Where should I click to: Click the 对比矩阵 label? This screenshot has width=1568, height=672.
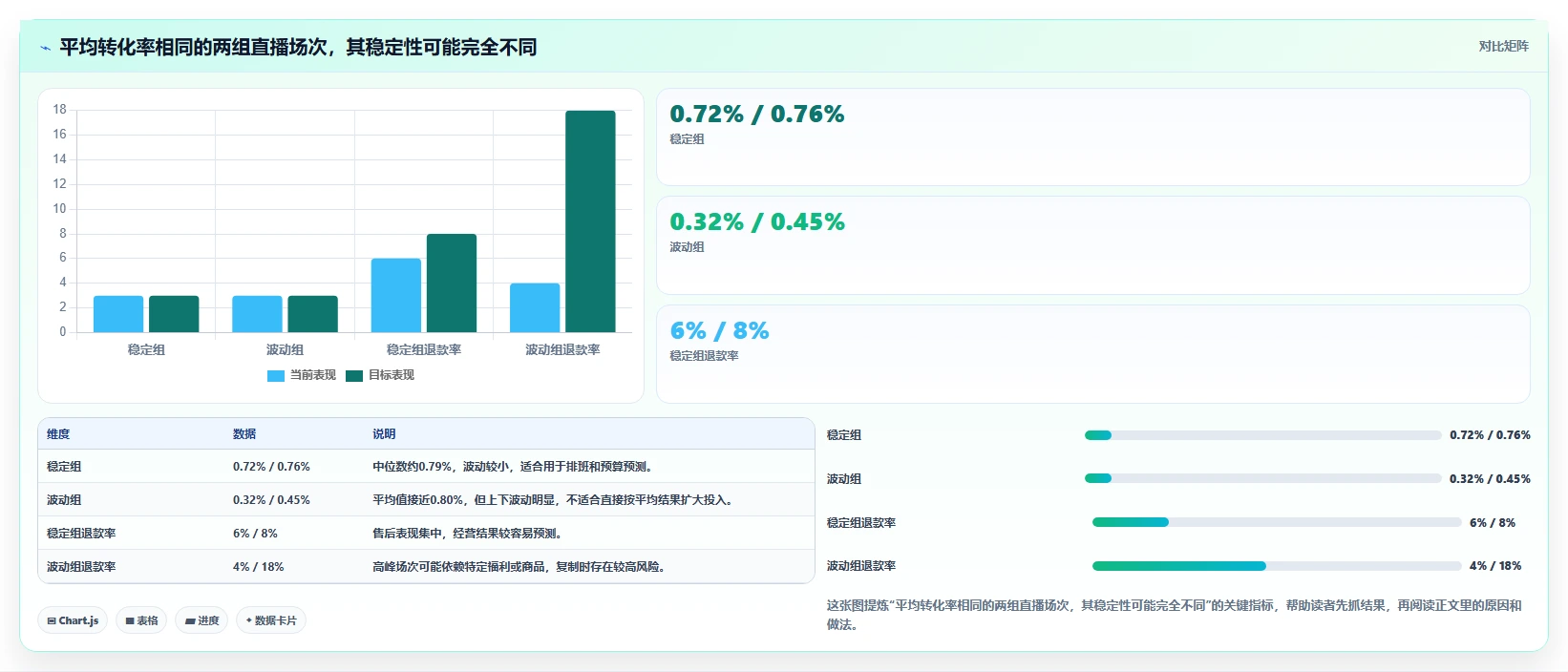(1503, 47)
